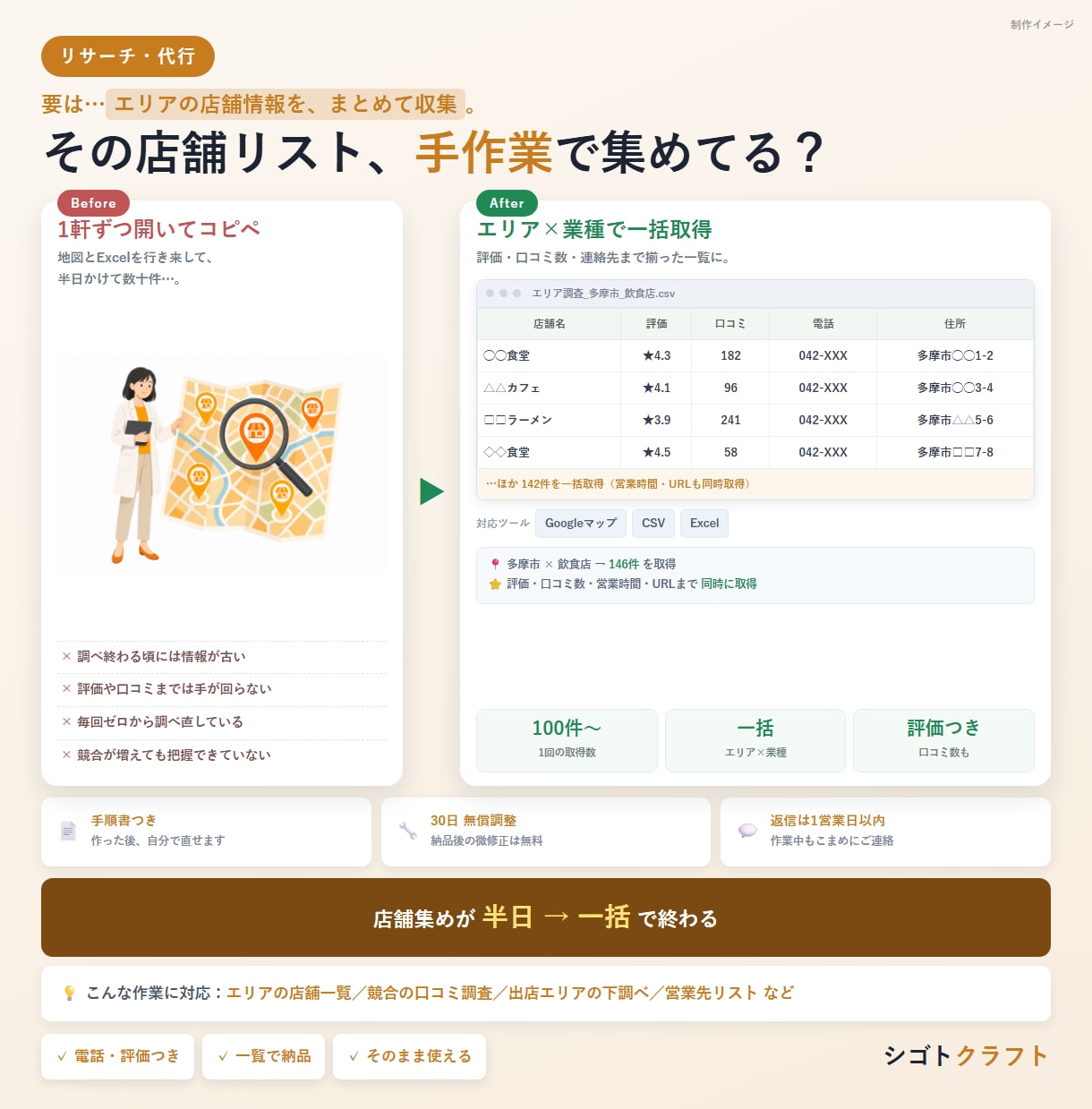Click the 制作イメージ label
The image size is (1092, 1109).
coord(1042,25)
